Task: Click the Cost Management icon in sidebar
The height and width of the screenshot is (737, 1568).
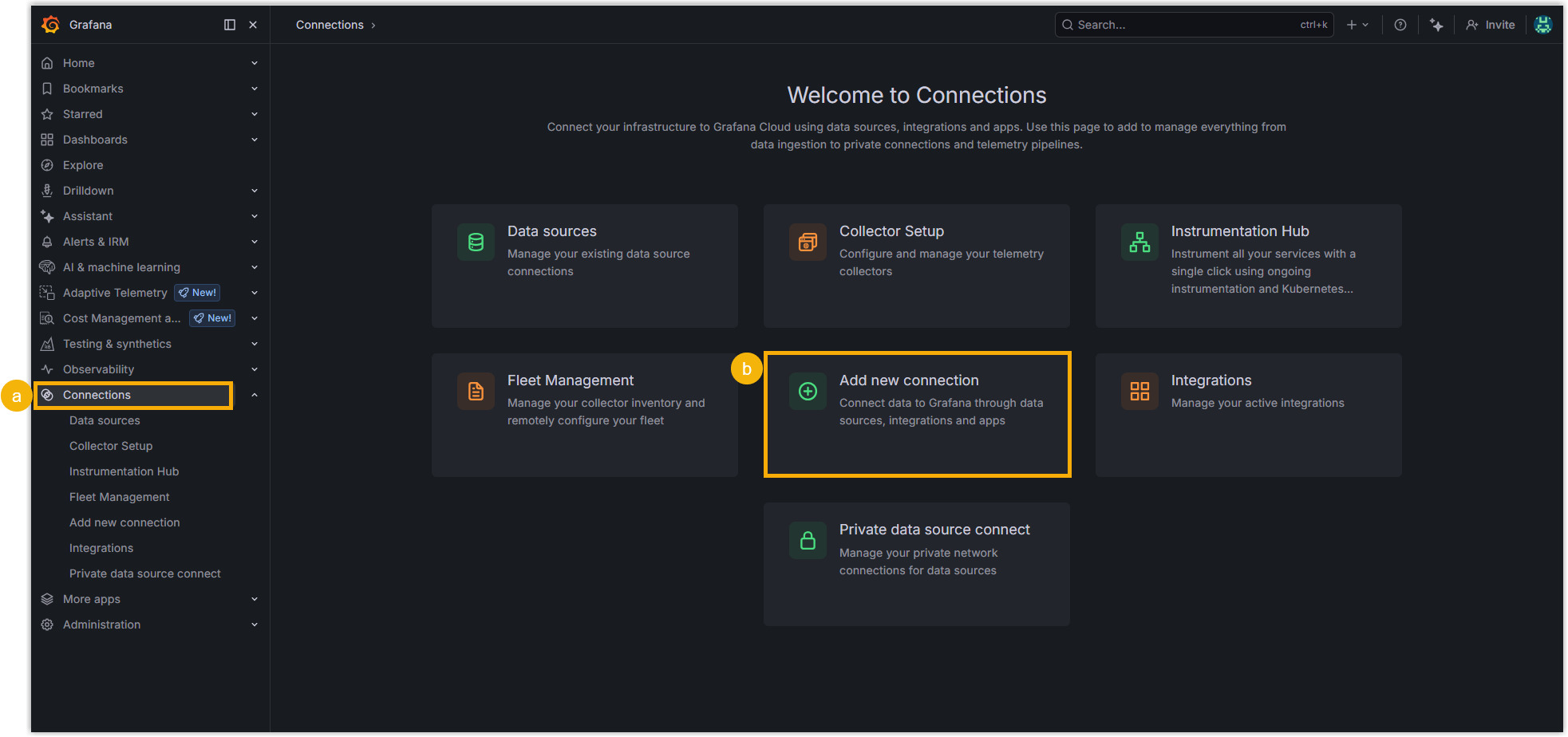Action: point(47,318)
